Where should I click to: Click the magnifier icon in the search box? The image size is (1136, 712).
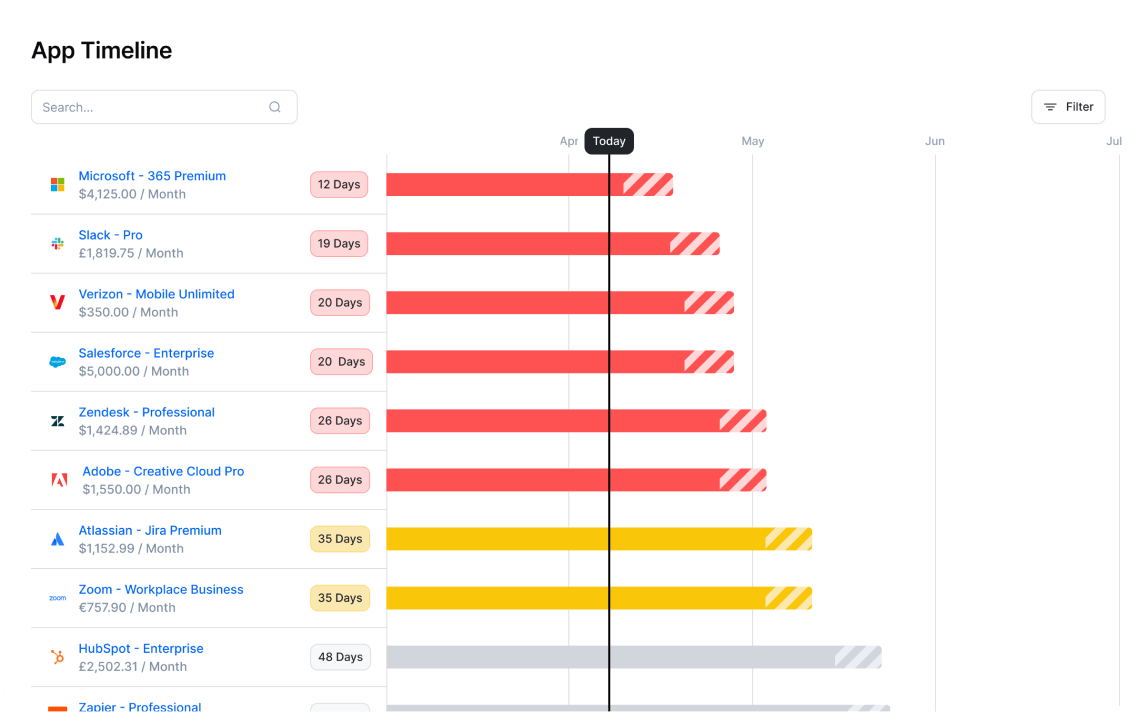click(x=274, y=107)
